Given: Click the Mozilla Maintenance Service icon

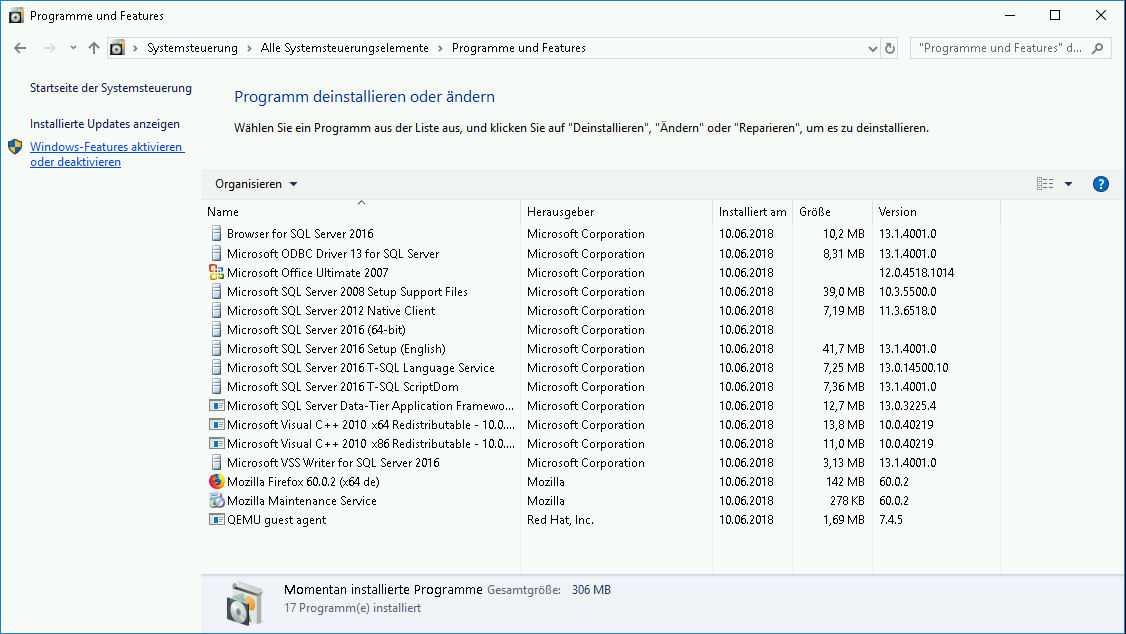Looking at the screenshot, I should point(217,500).
